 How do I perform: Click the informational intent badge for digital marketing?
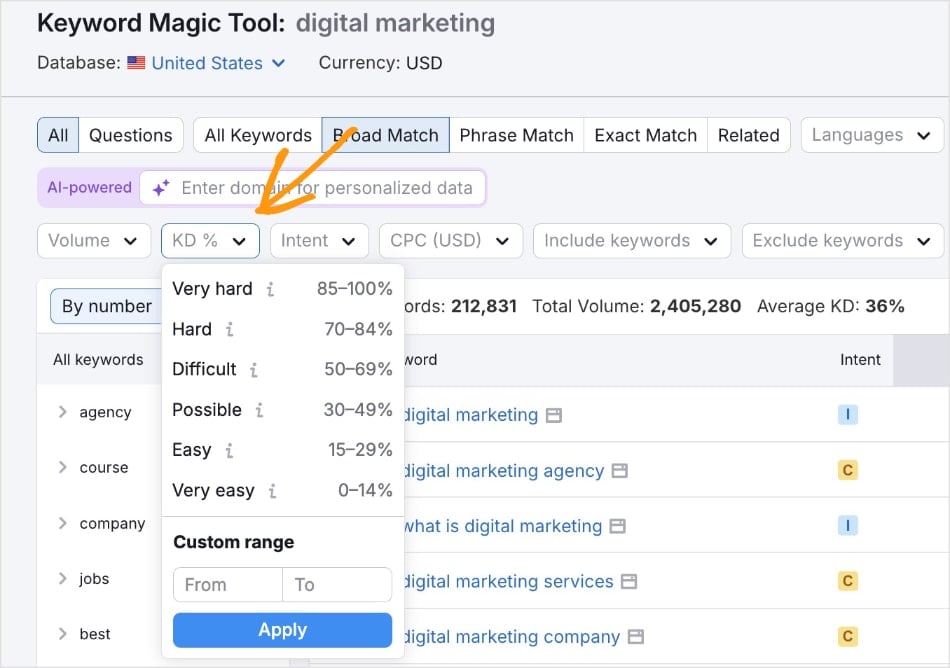tap(848, 413)
